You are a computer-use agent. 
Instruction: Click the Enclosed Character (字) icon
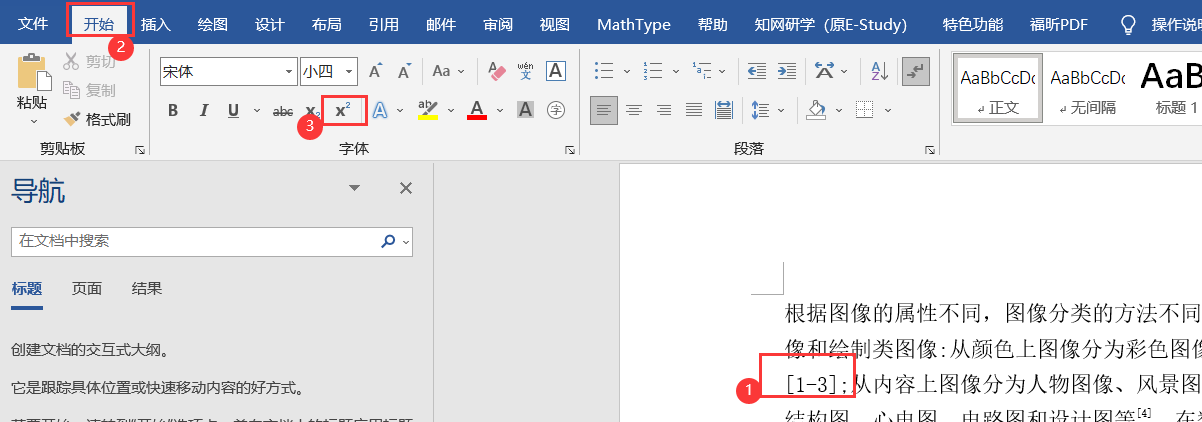coord(555,110)
